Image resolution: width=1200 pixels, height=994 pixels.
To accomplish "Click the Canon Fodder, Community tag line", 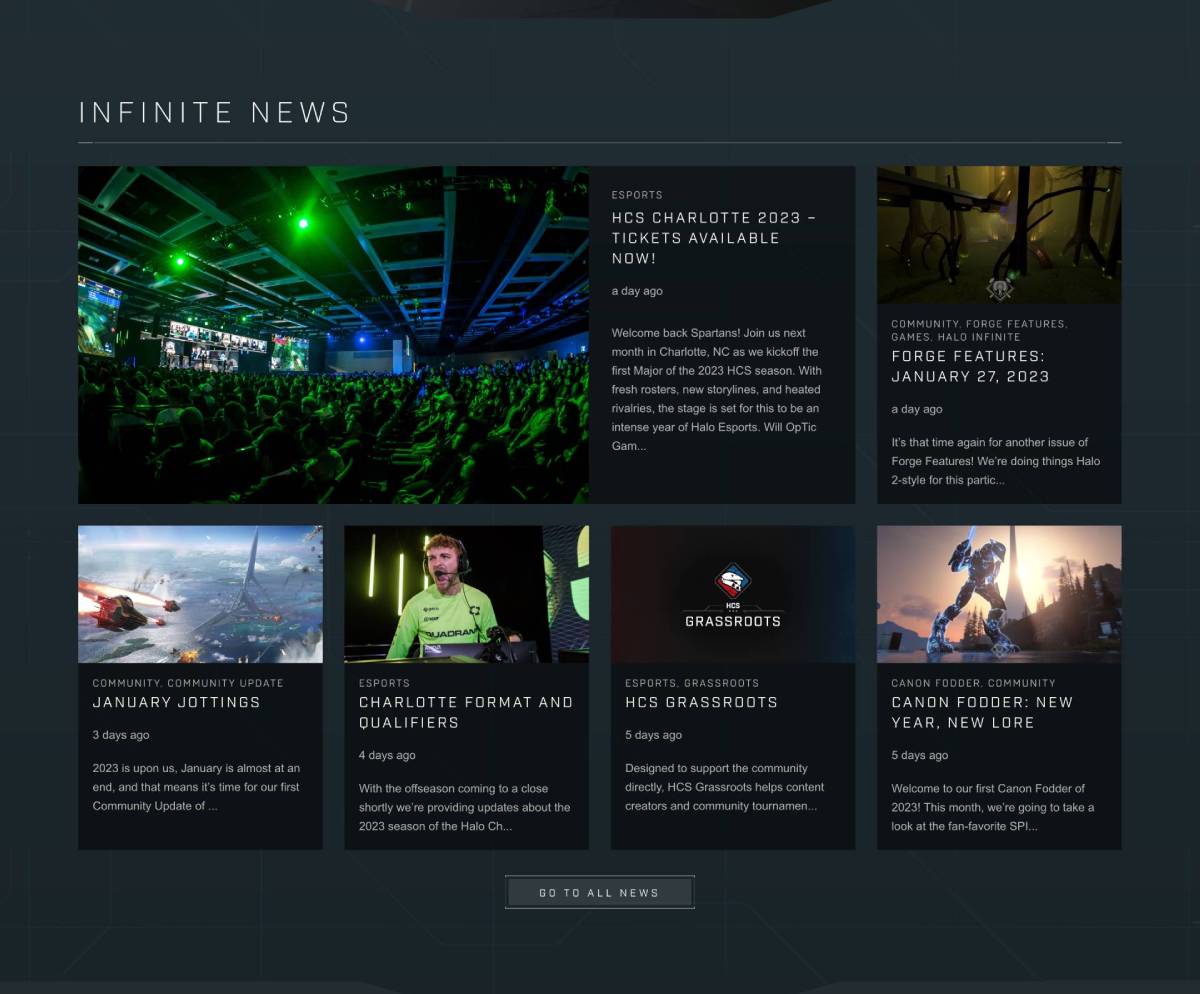I will (x=973, y=683).
